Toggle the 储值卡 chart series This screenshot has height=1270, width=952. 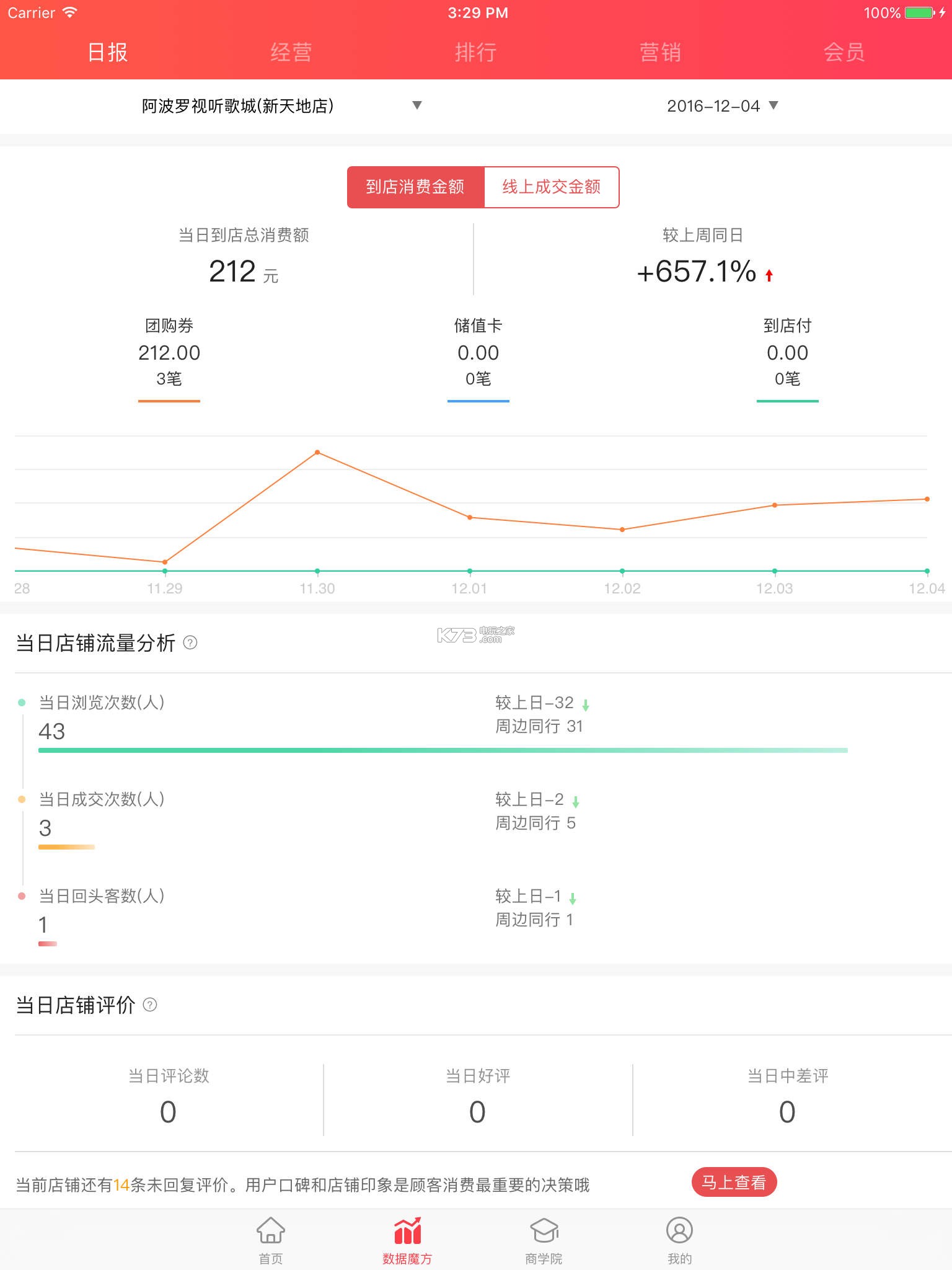click(x=478, y=359)
